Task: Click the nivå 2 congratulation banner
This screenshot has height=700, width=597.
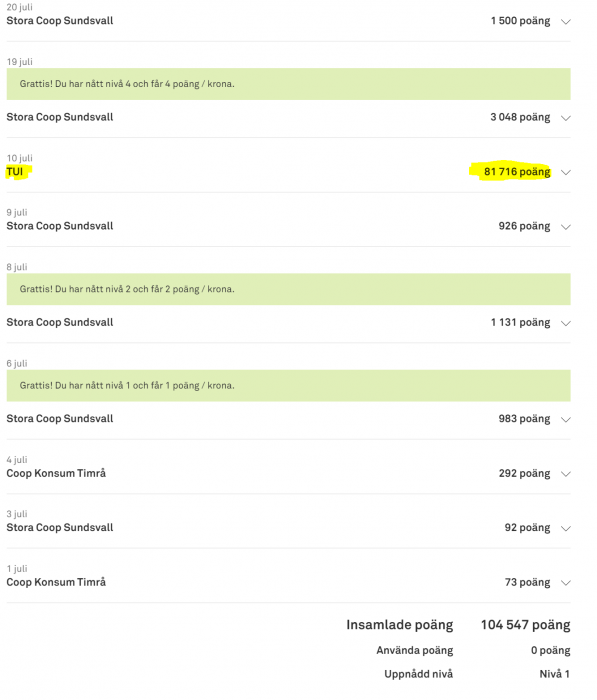Action: (288, 289)
